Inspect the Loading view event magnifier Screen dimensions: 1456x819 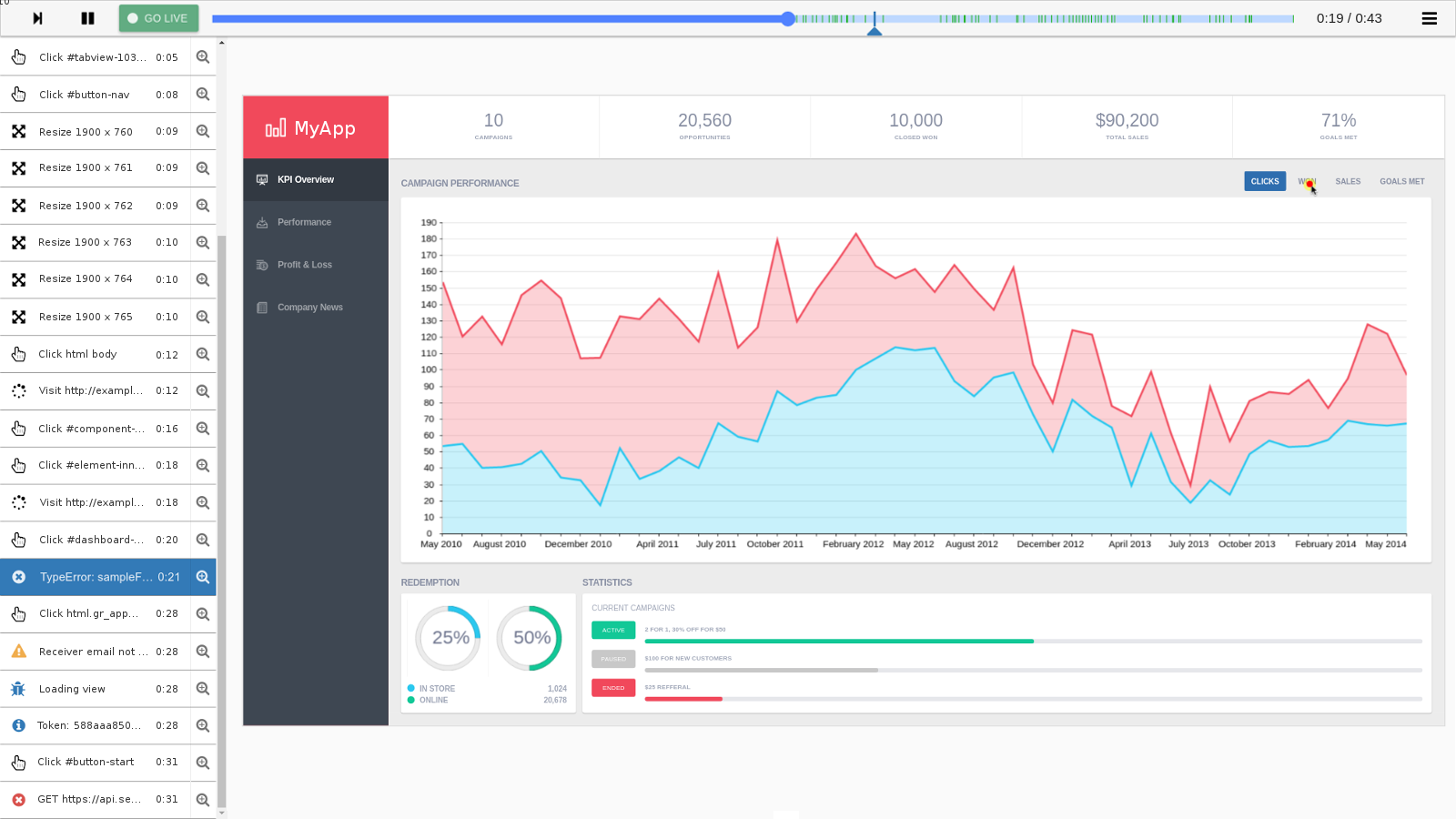pos(203,689)
